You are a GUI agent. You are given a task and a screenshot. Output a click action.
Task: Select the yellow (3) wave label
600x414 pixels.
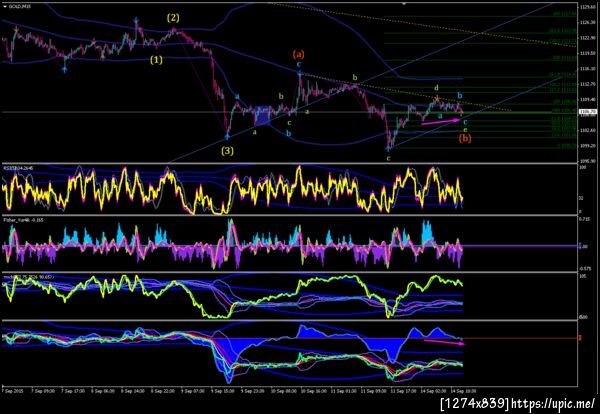227,151
